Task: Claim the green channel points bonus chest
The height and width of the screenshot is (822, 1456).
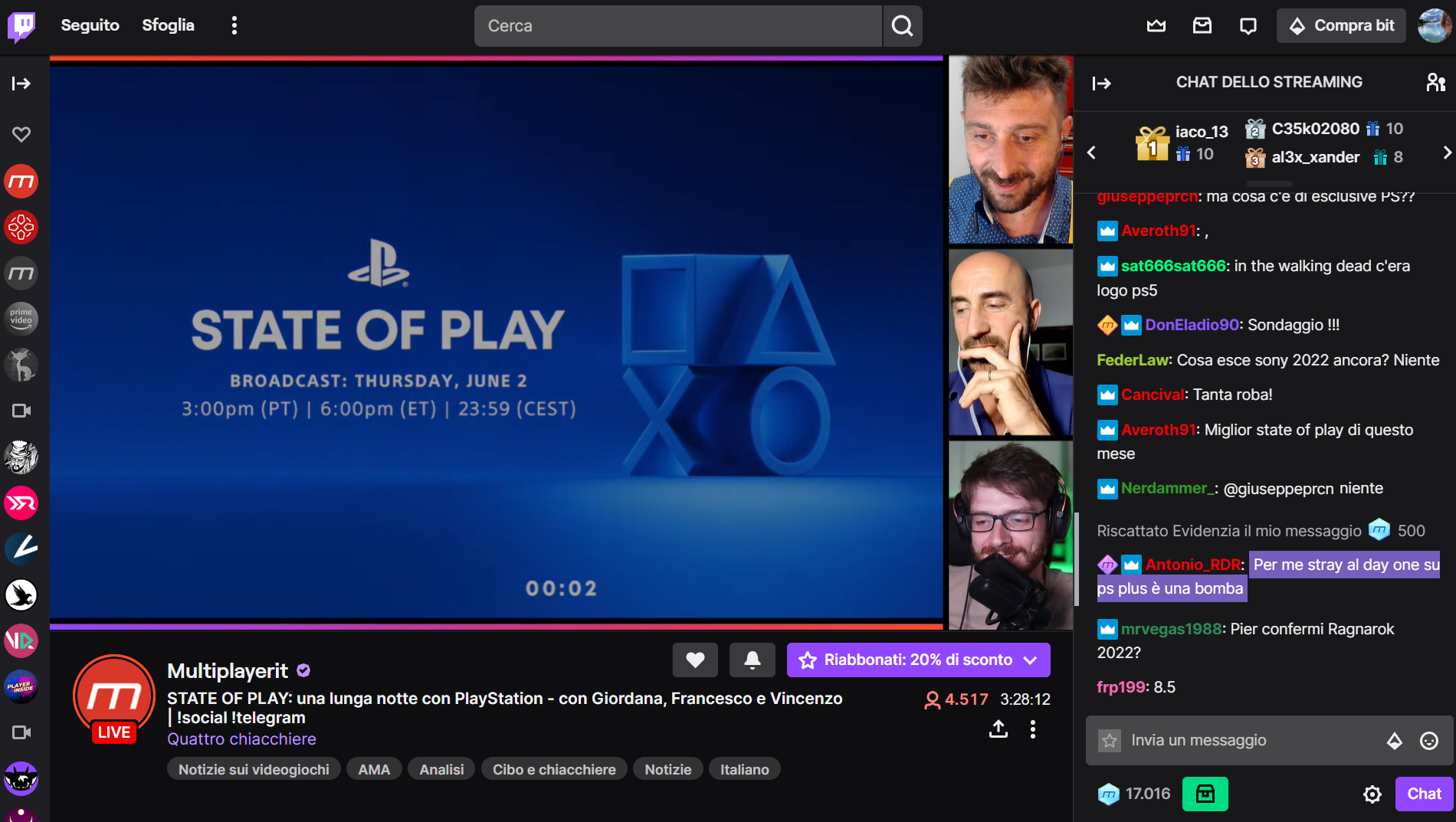Action: [x=1205, y=794]
